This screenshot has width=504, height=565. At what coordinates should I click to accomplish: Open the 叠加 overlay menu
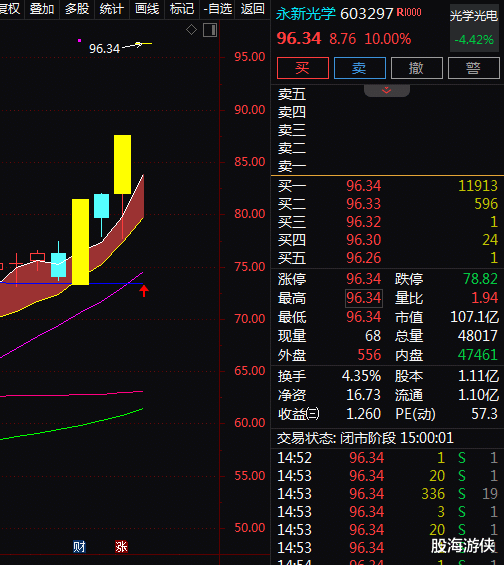pyautogui.click(x=42, y=8)
